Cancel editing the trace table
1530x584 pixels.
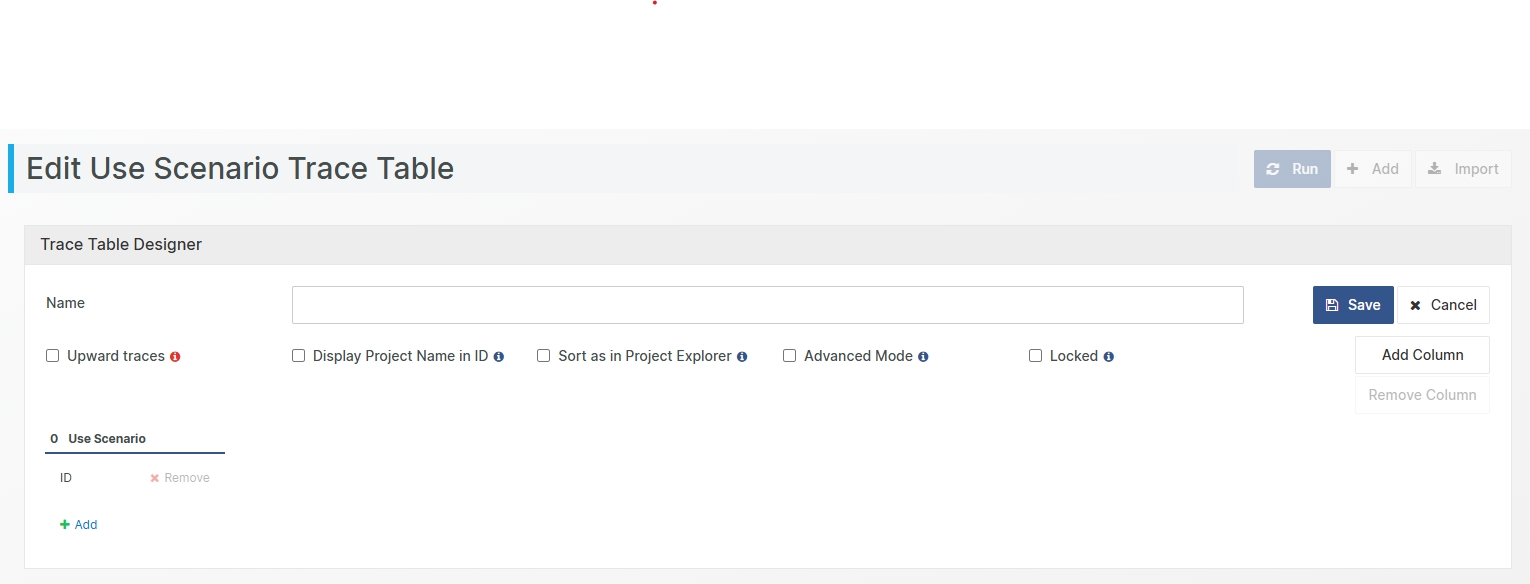coord(1443,305)
